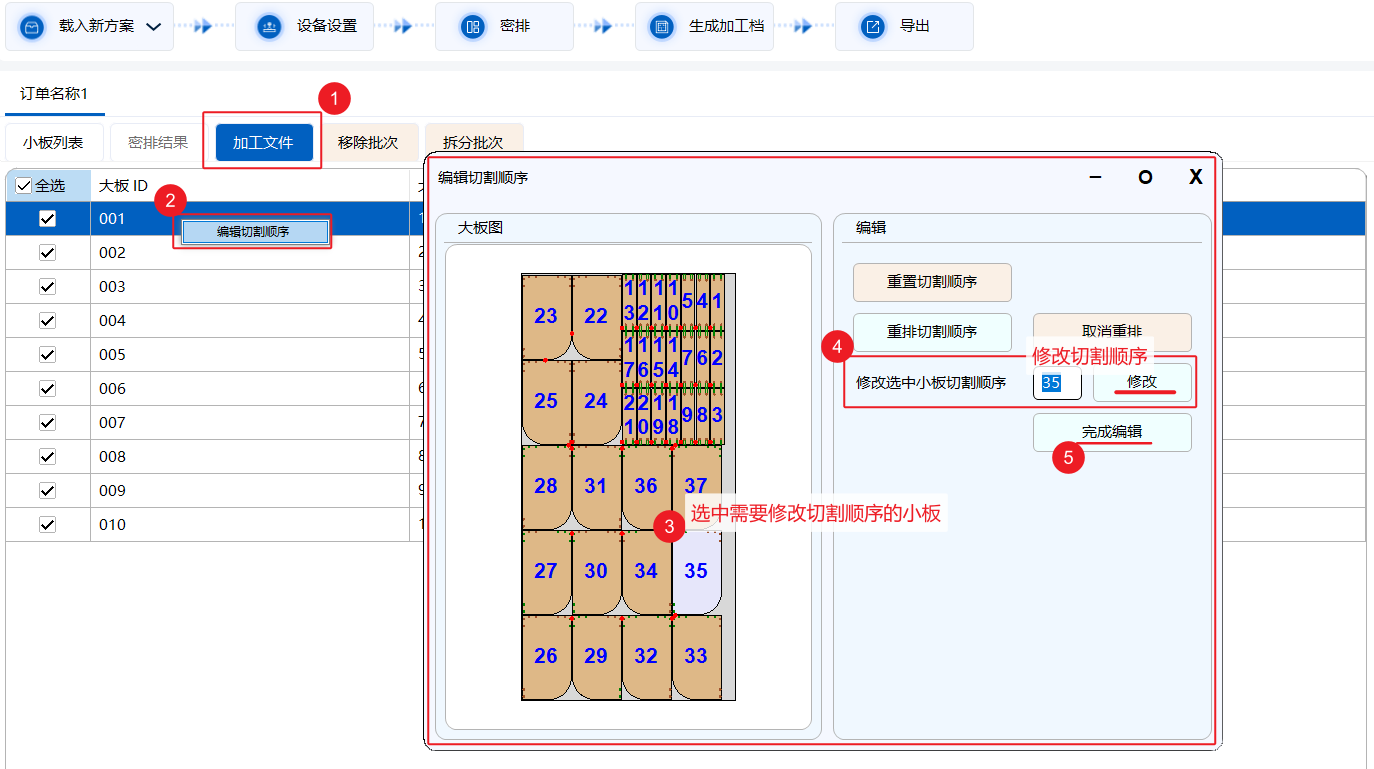The height and width of the screenshot is (769, 1374).
Task: Choose 编辑切割顺序 from the context menu
Action: tap(253, 232)
